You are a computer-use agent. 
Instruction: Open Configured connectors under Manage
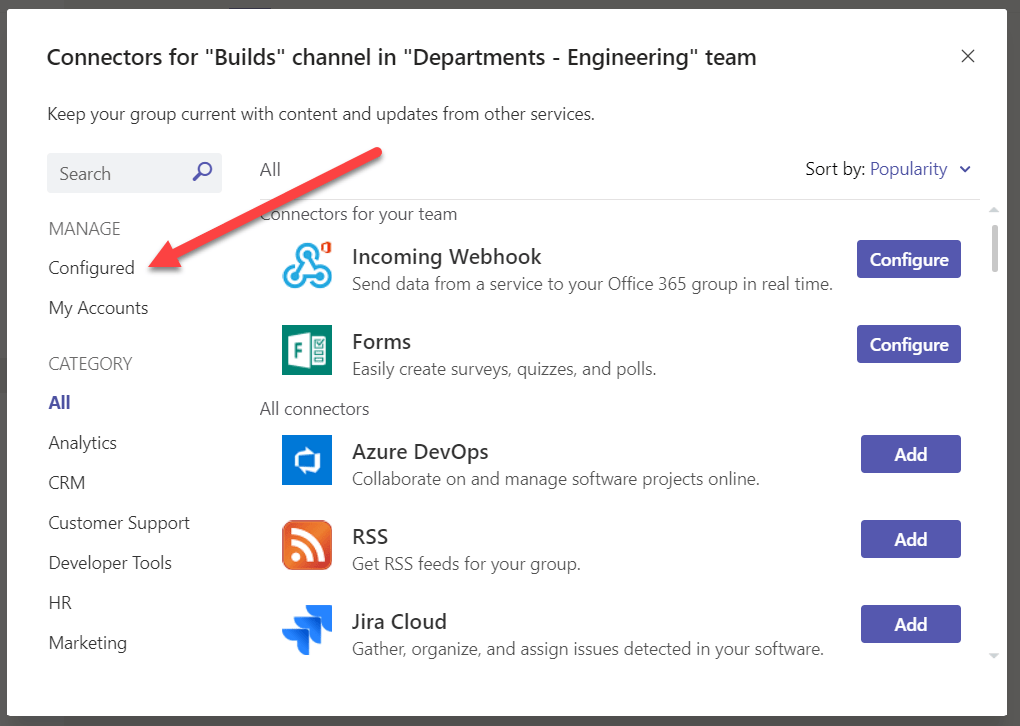pyautogui.click(x=91, y=268)
